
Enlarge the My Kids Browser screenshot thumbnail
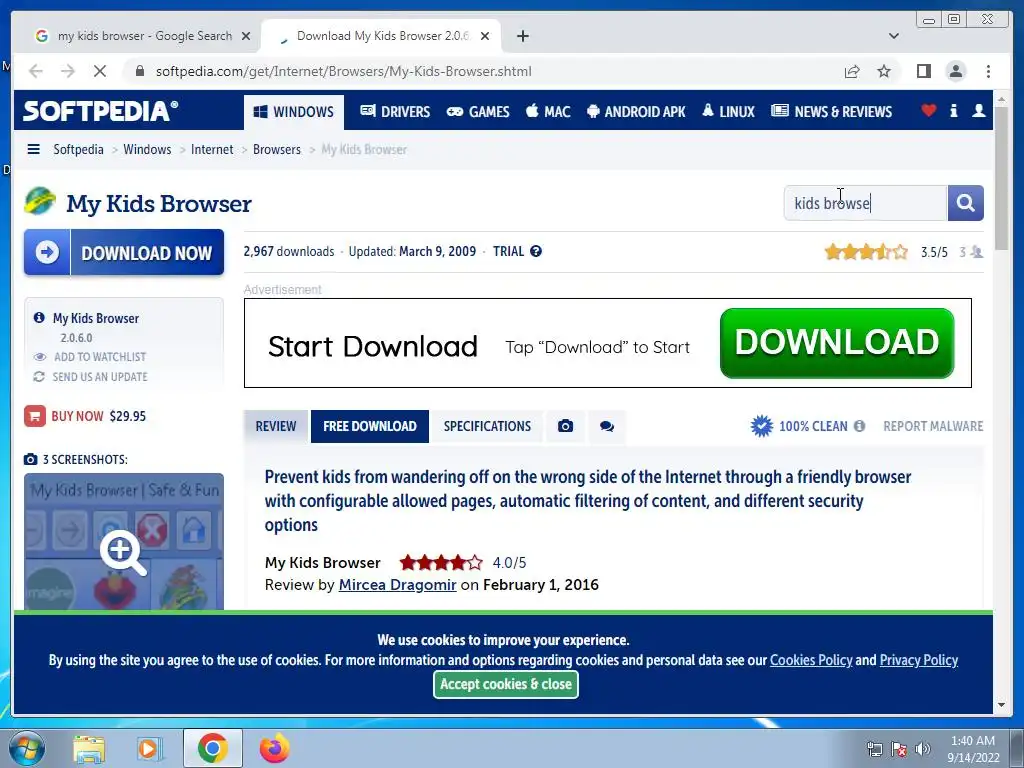click(x=123, y=542)
